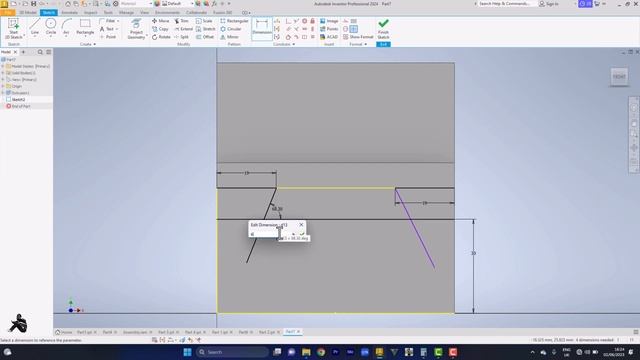Viewport: 640px width, 360px height.
Task: Insert an Image
Action: pos(329,21)
